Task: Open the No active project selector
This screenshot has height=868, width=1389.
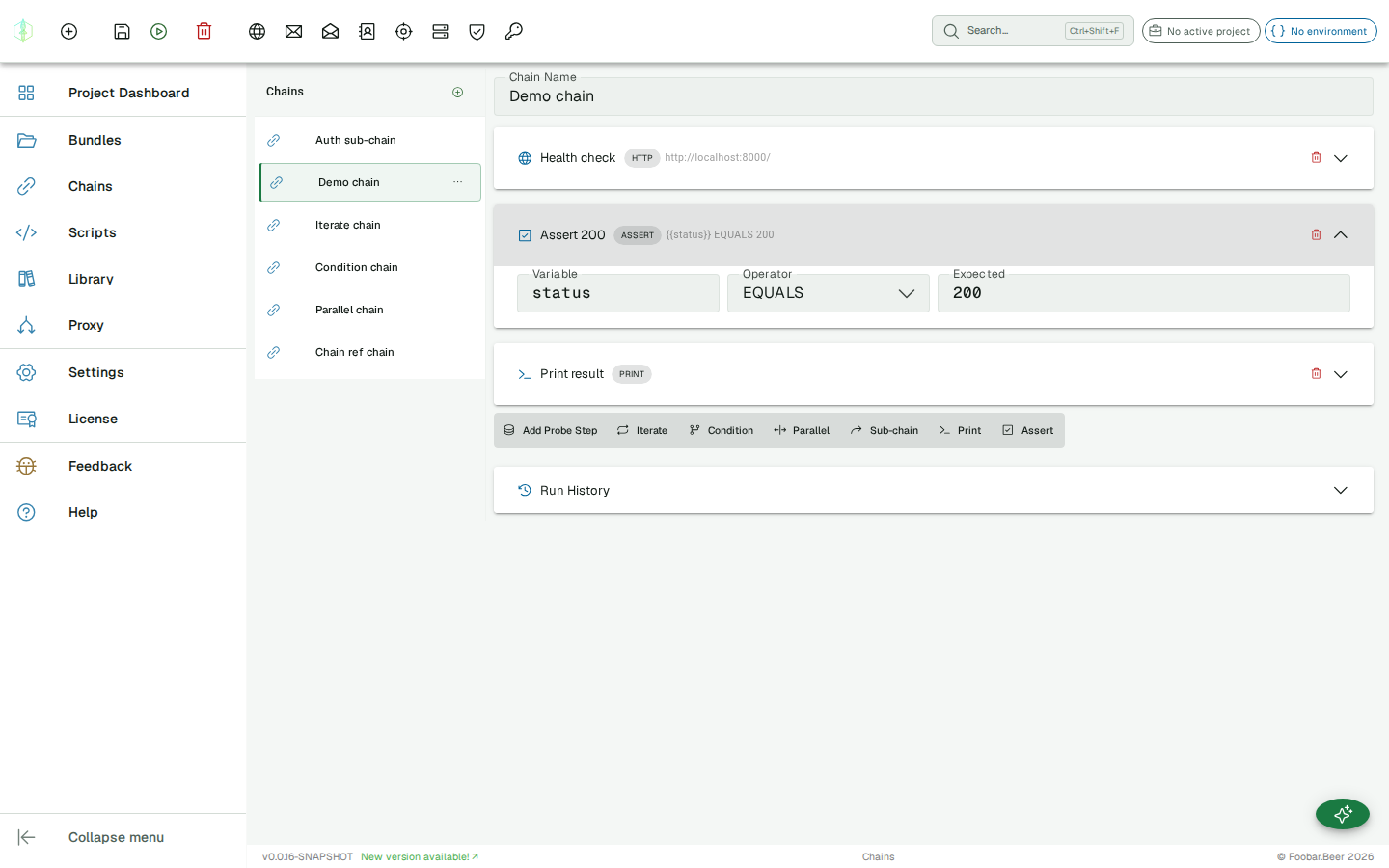Action: tap(1201, 31)
